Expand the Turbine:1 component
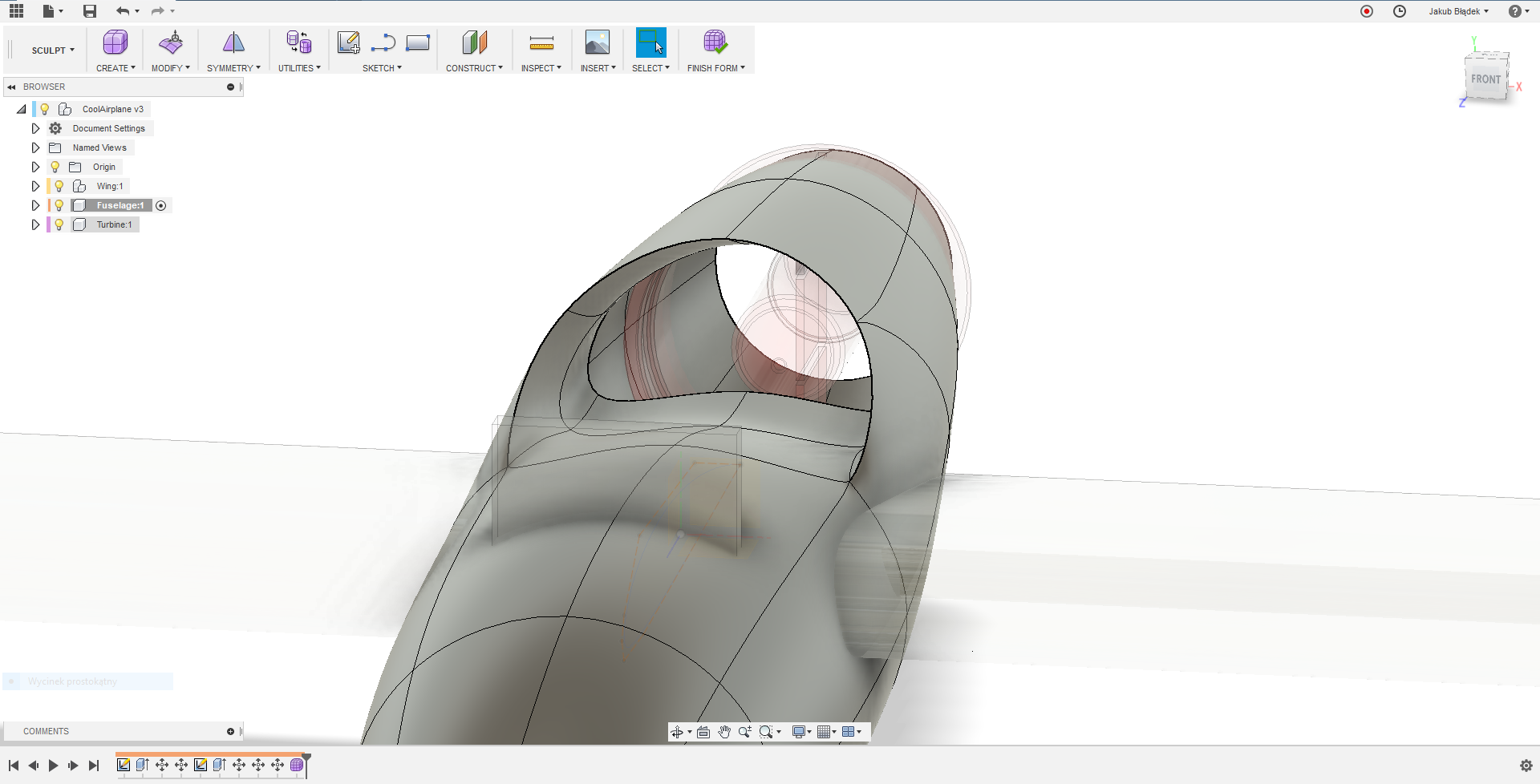 (x=35, y=224)
